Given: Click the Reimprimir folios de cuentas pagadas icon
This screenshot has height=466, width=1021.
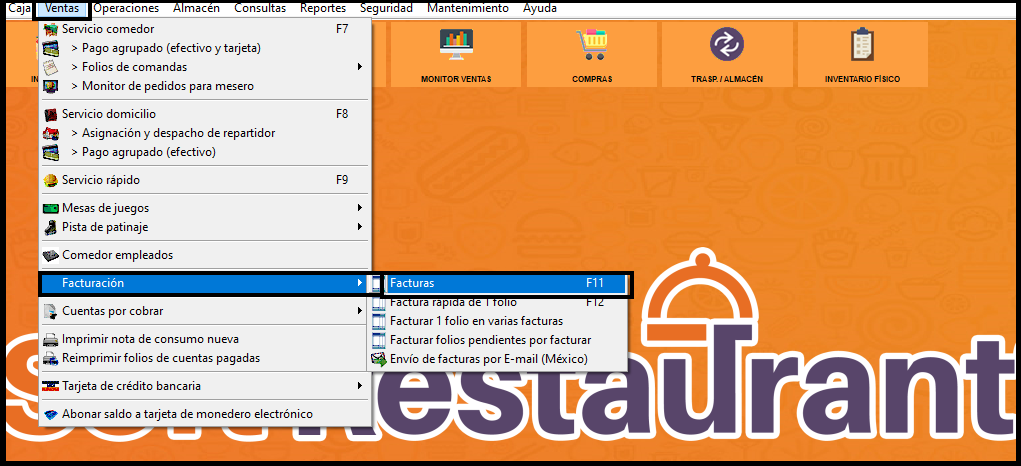Looking at the screenshot, I should [50, 359].
